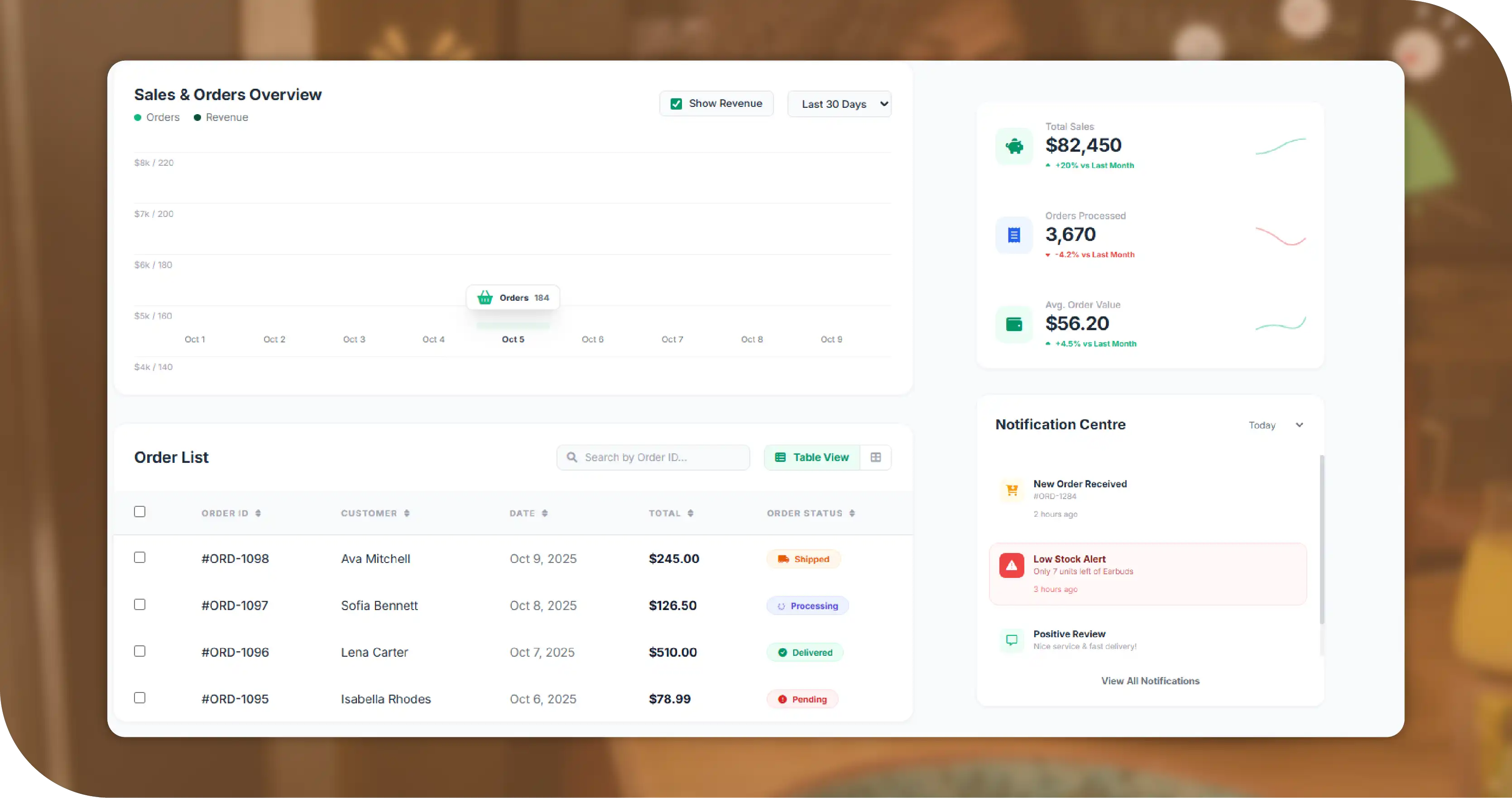Click the Oct 8, 2025 date cell
This screenshot has height=798, width=1512.
pyautogui.click(x=543, y=606)
